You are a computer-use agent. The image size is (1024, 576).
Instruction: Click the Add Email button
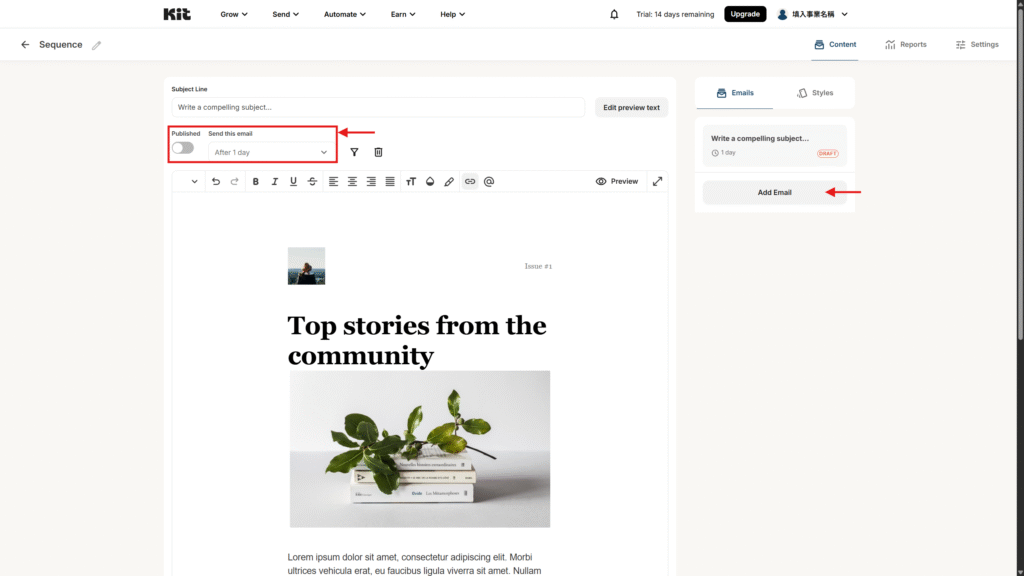[x=774, y=192]
